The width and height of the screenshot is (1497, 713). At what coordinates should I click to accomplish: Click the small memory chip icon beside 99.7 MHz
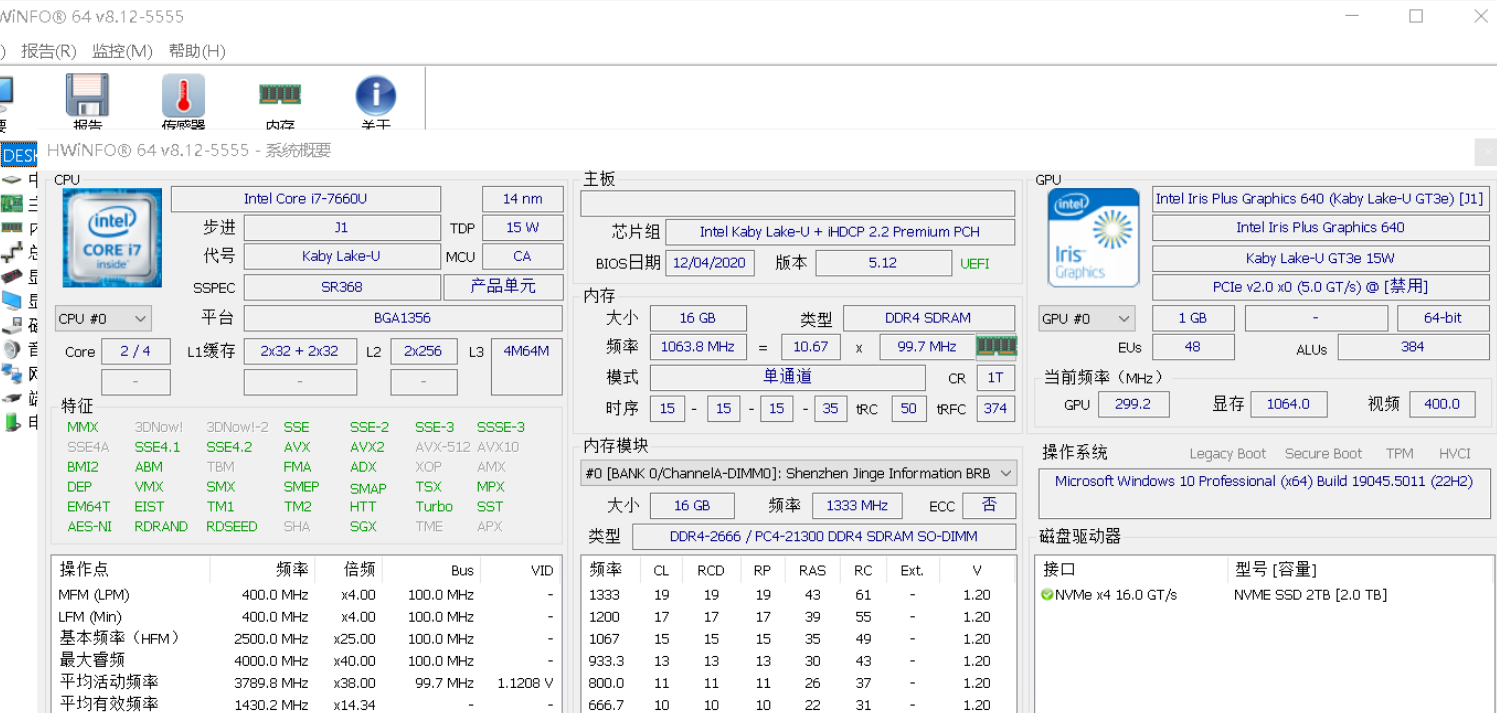pyautogui.click(x=996, y=346)
